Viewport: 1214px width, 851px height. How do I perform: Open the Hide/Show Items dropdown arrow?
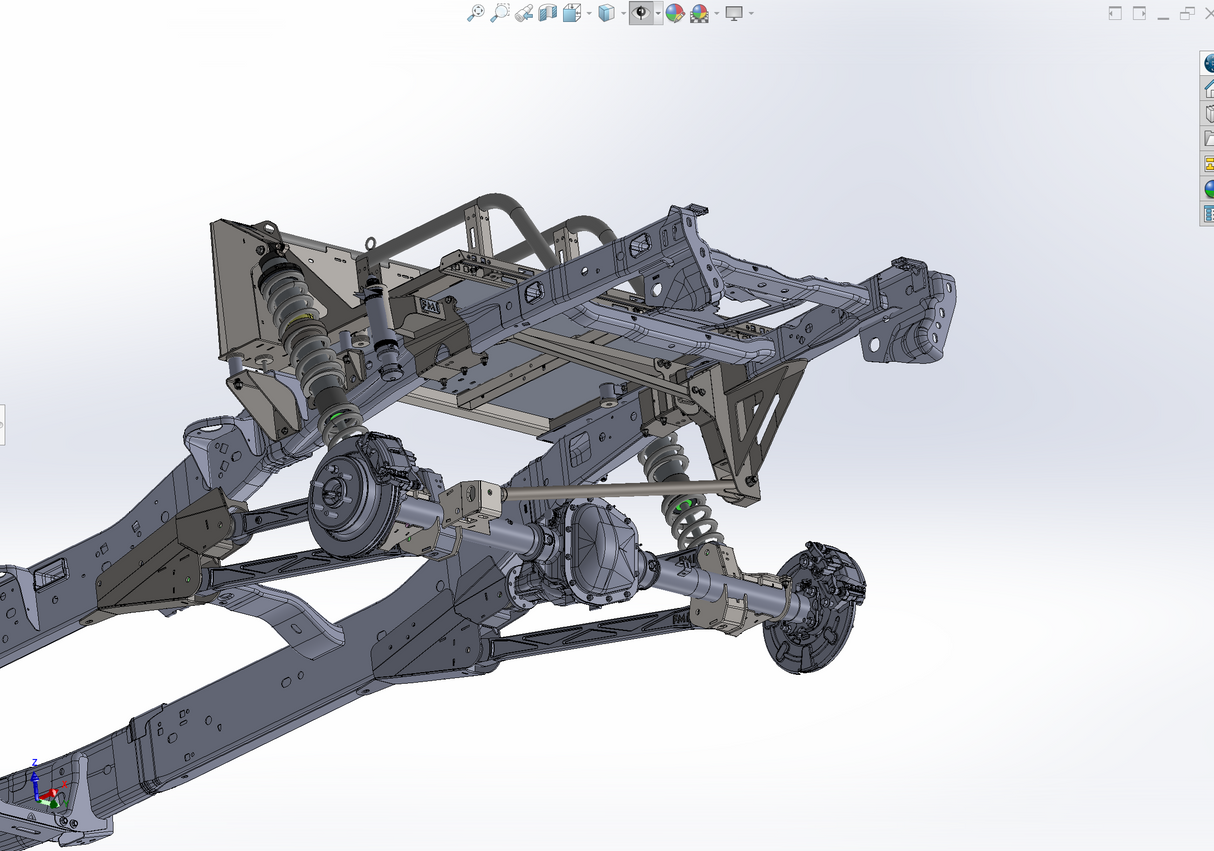[x=658, y=13]
